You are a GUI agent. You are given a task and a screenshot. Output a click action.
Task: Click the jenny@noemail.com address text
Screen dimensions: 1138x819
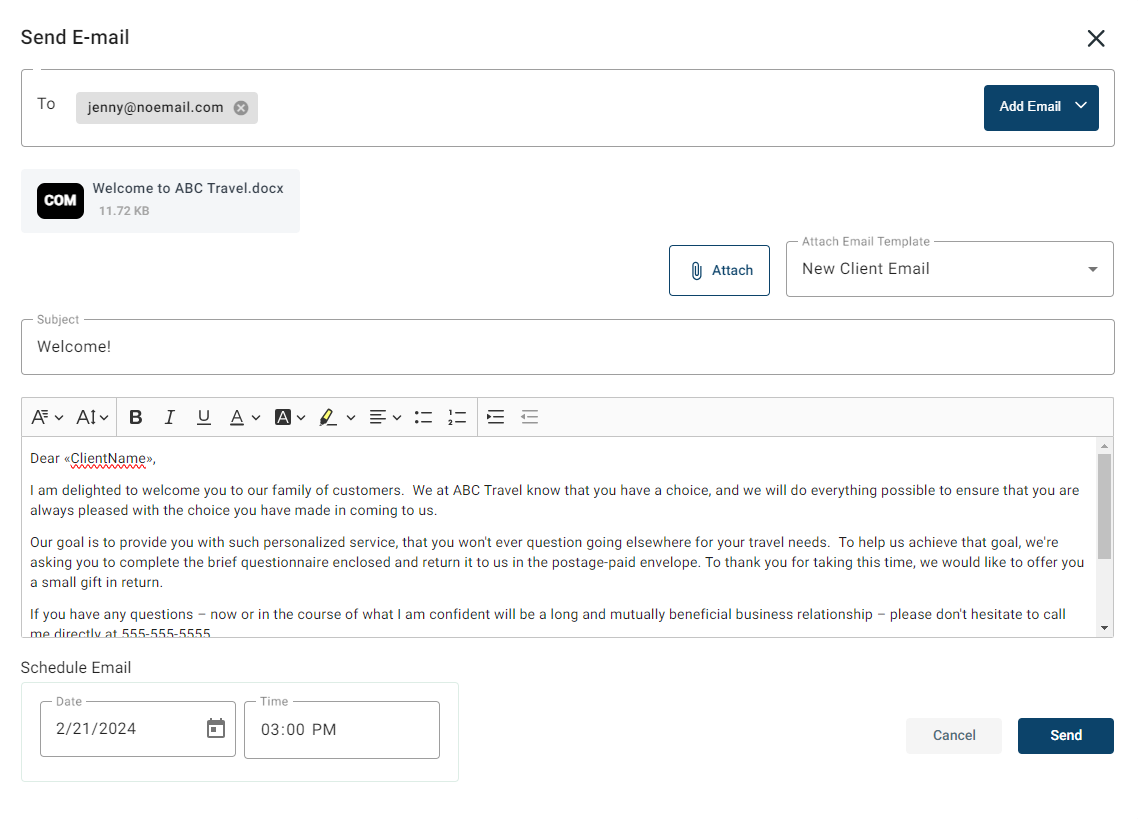[x=155, y=107]
